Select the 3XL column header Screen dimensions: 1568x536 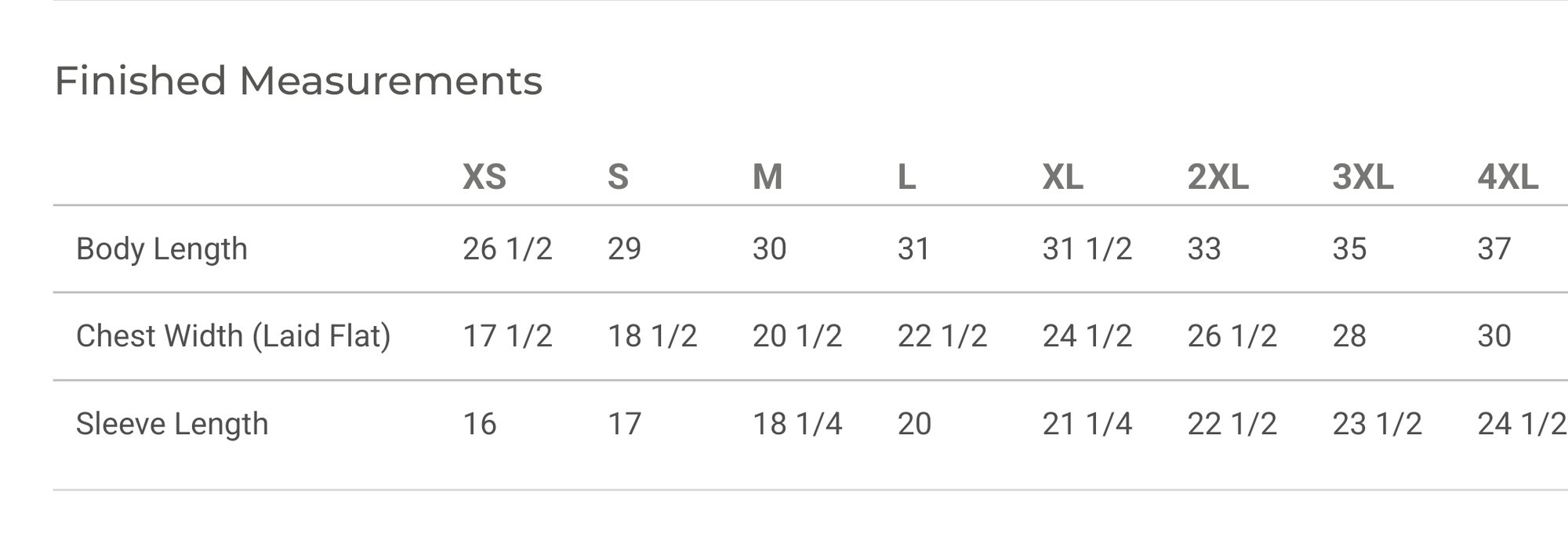1363,177
